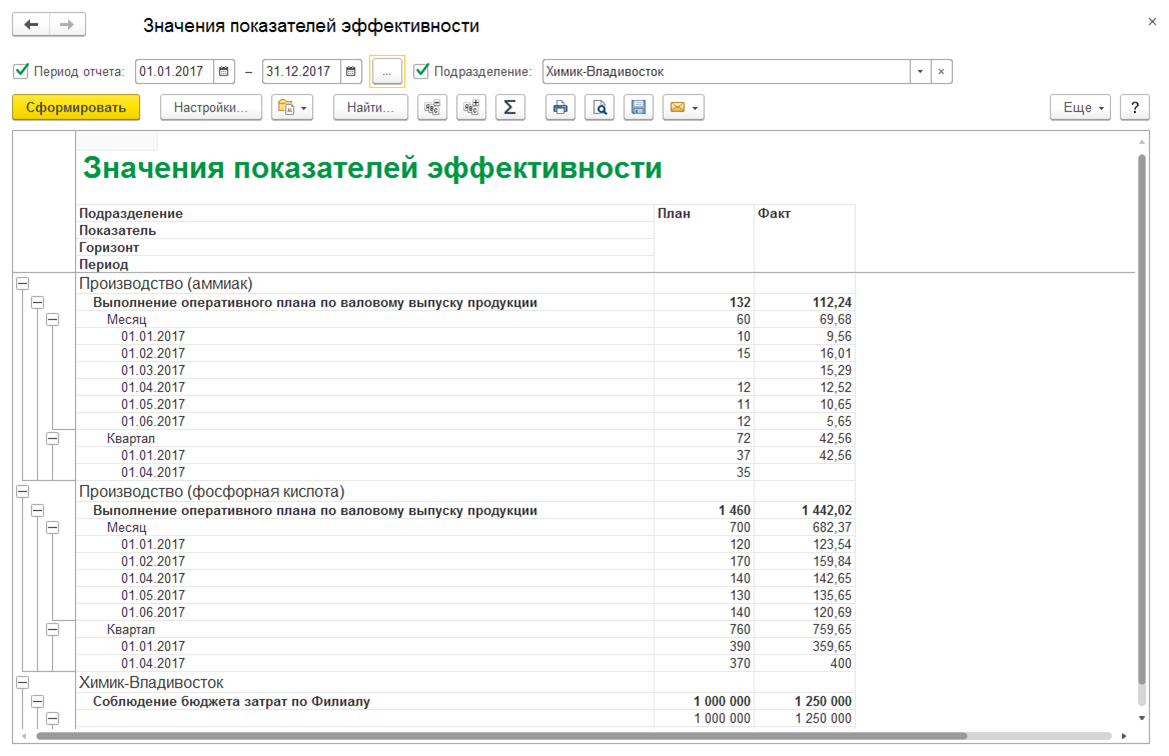Open calendar for end date 31.12.2017

pos(350,72)
